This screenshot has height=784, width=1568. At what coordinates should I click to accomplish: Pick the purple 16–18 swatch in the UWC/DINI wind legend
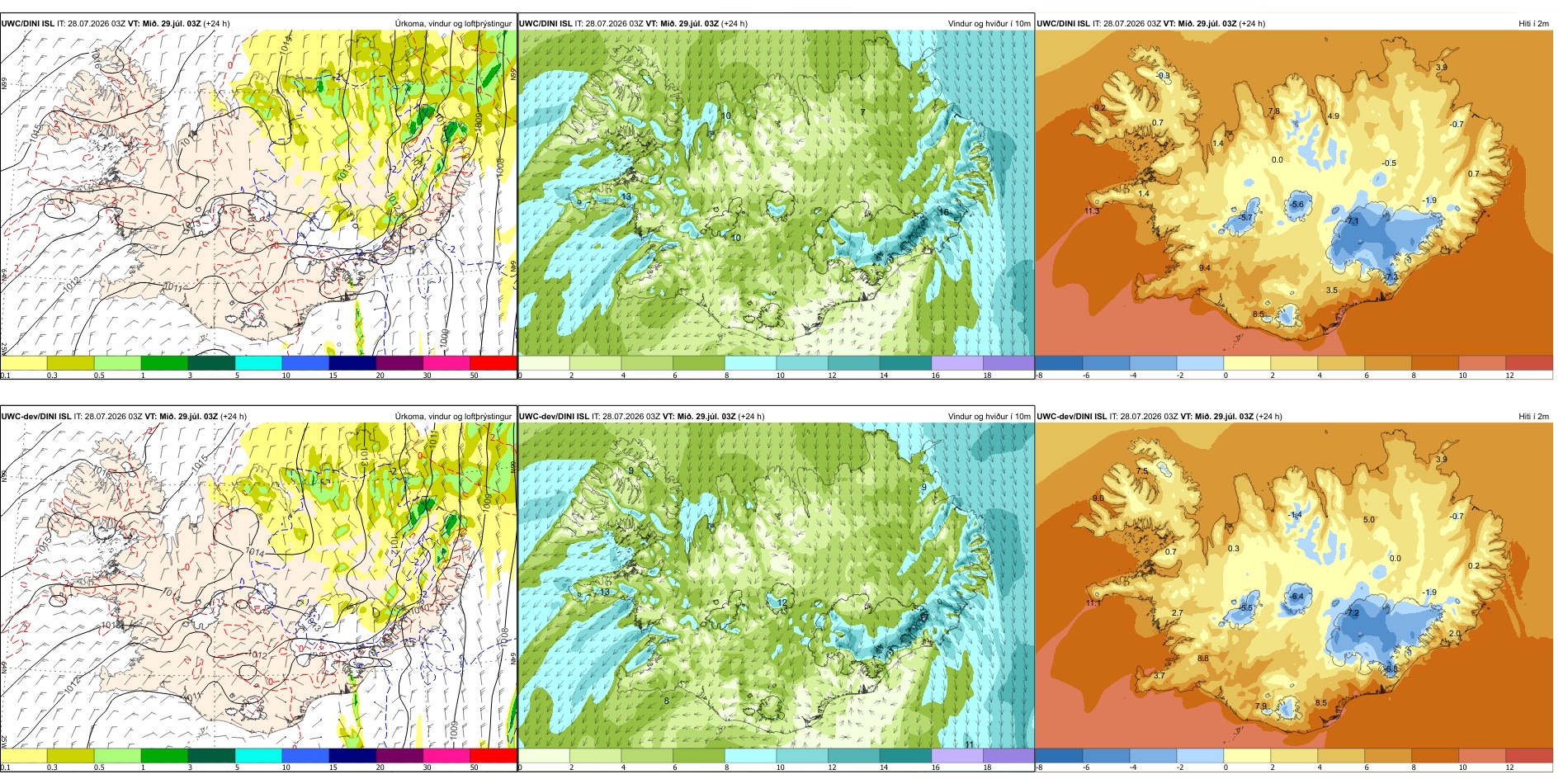coord(957,362)
